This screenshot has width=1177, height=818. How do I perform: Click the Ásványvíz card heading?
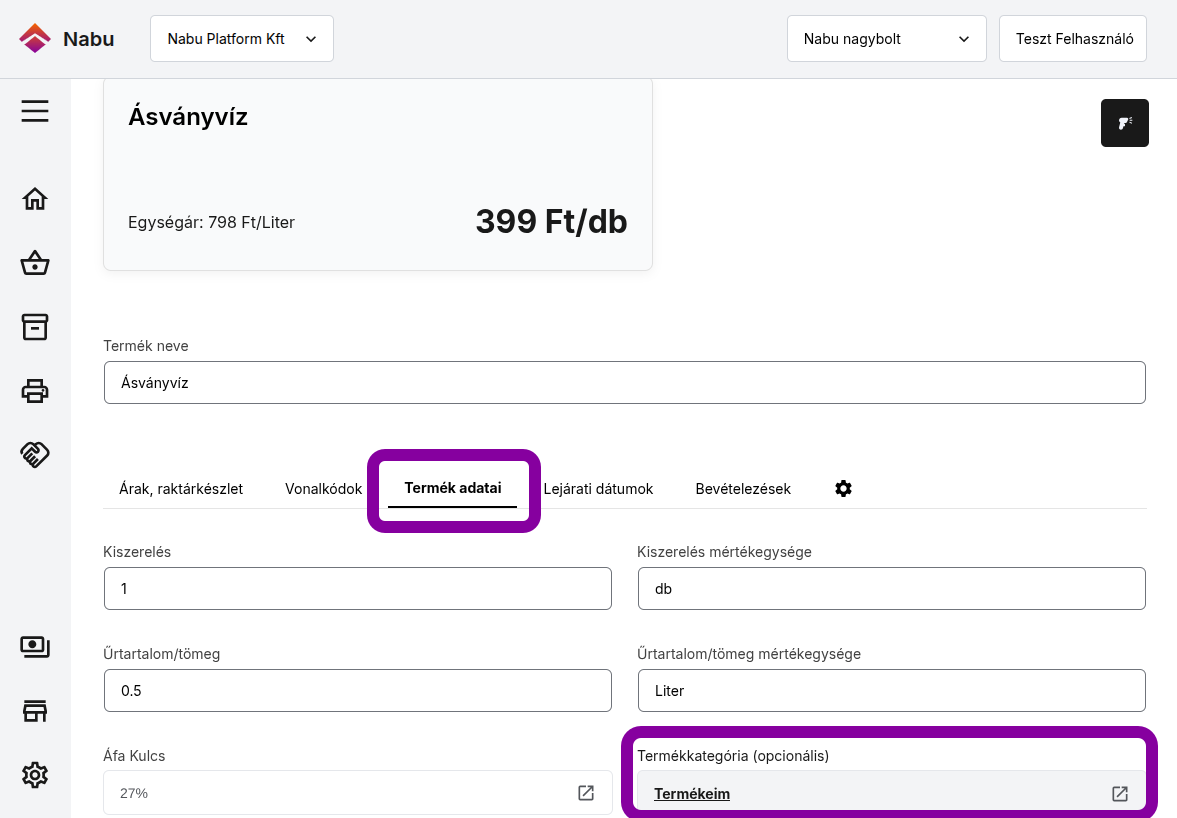(x=188, y=116)
